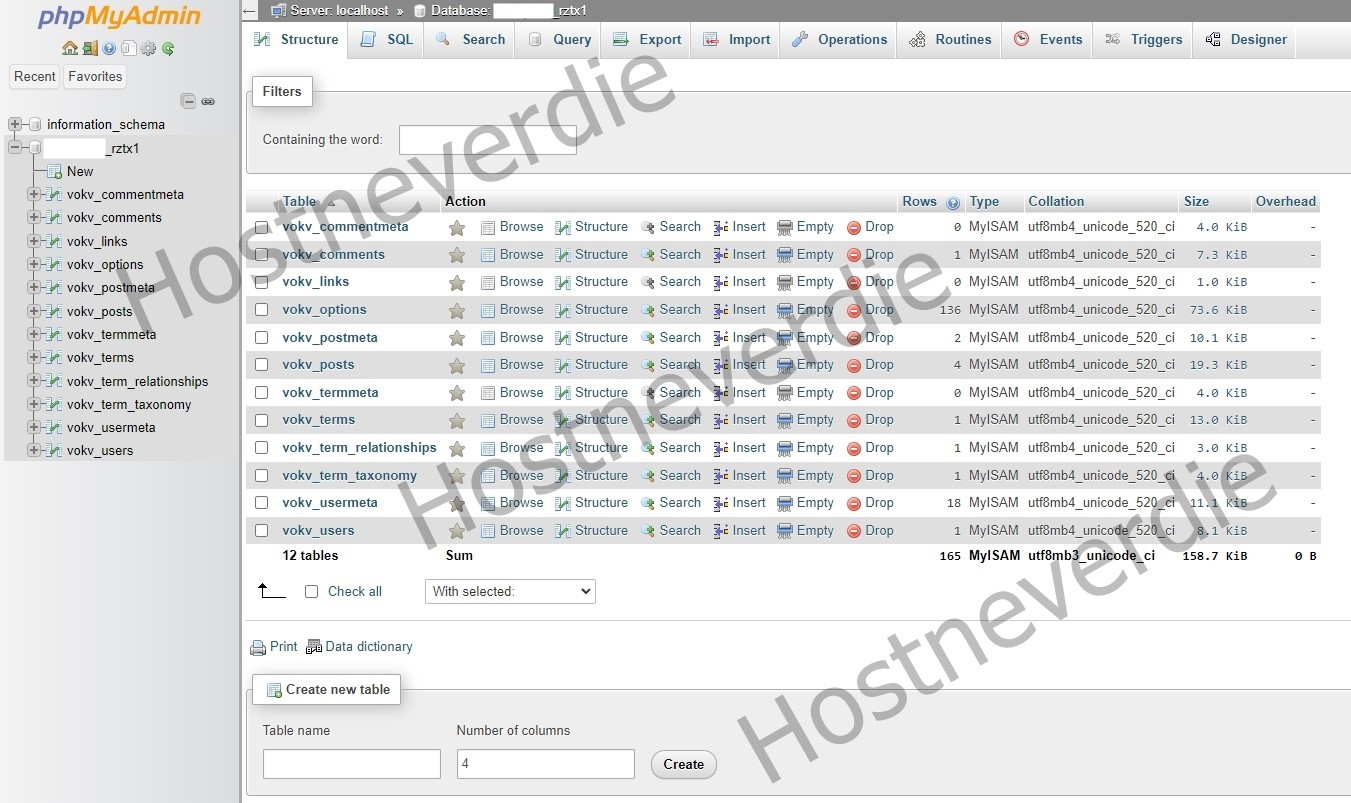The height and width of the screenshot is (803, 1351).
Task: Open navigation panel settings gear icon
Action: coord(148,48)
